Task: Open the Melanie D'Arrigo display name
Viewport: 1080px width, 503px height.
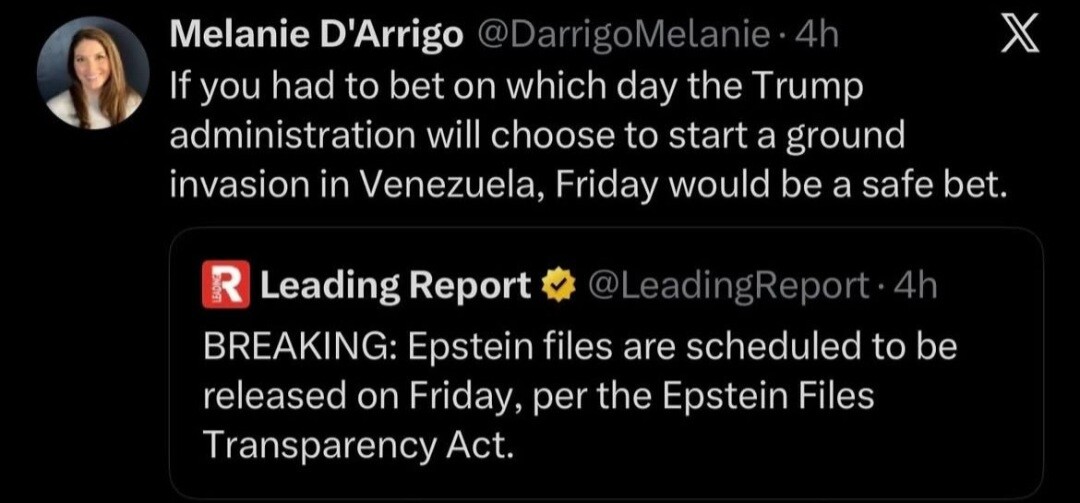Action: [x=317, y=36]
